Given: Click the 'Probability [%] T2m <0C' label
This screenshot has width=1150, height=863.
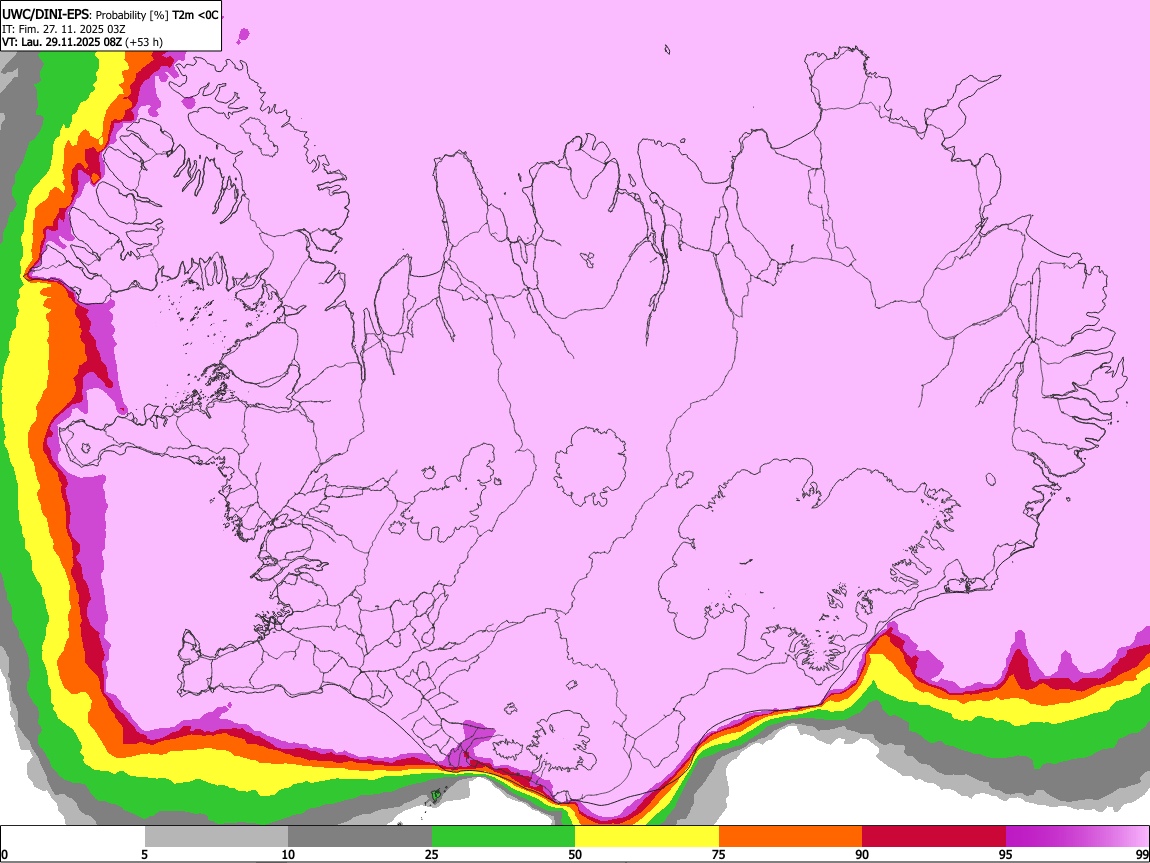Looking at the screenshot, I should (157, 15).
